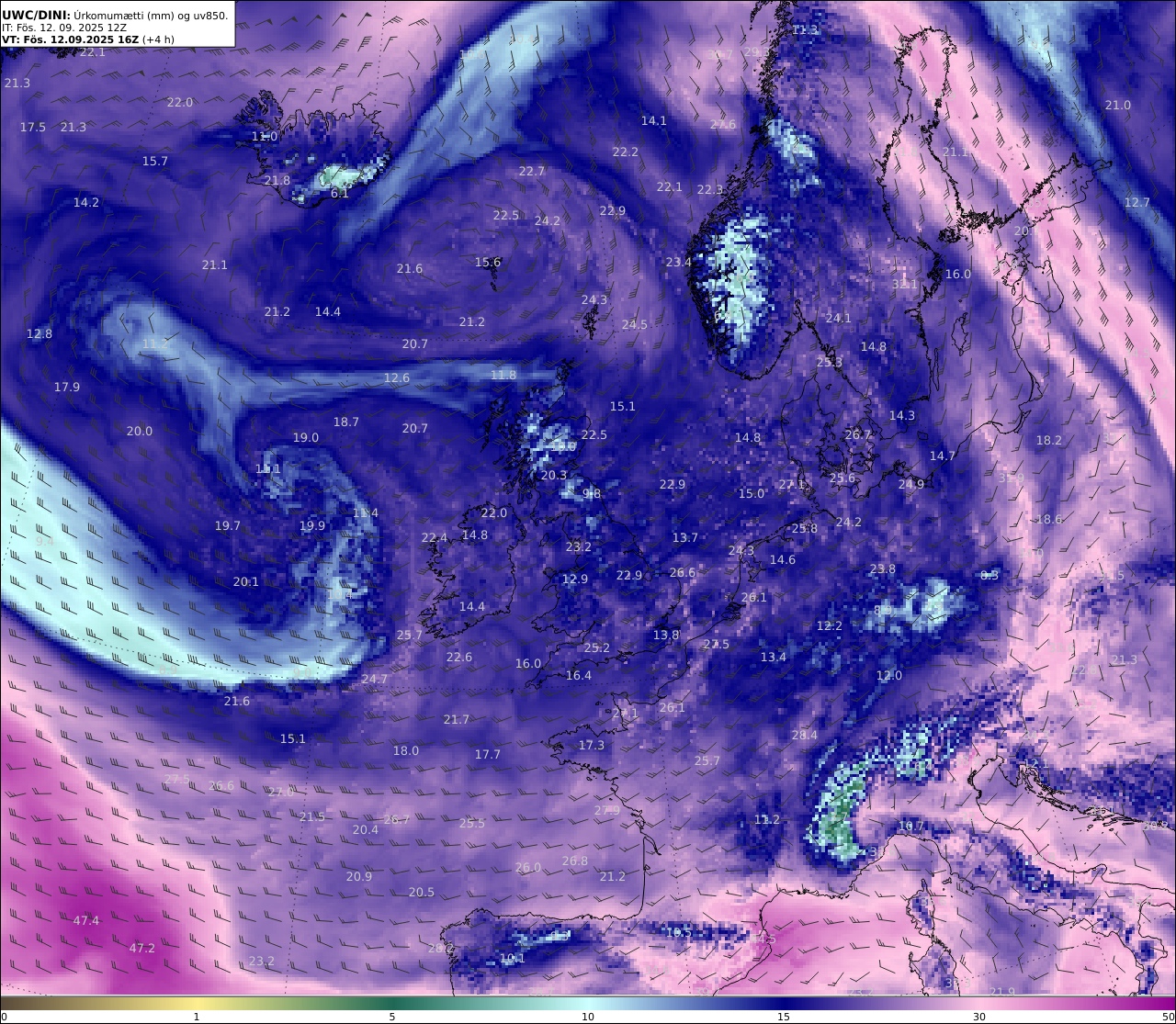
Task: Click the 20.5 value label
Action: (x=422, y=892)
